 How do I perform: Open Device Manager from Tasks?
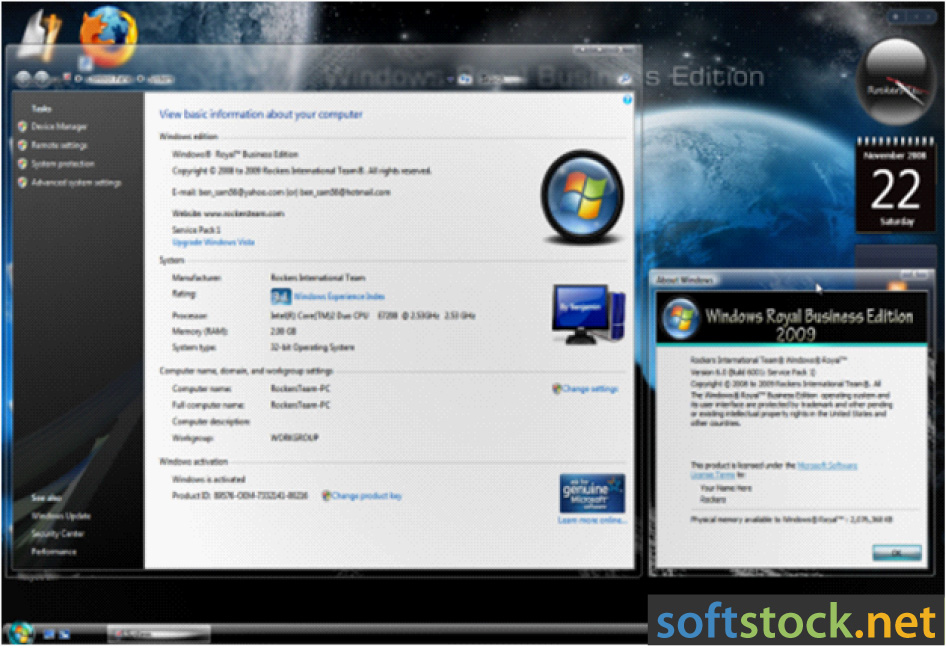point(59,126)
